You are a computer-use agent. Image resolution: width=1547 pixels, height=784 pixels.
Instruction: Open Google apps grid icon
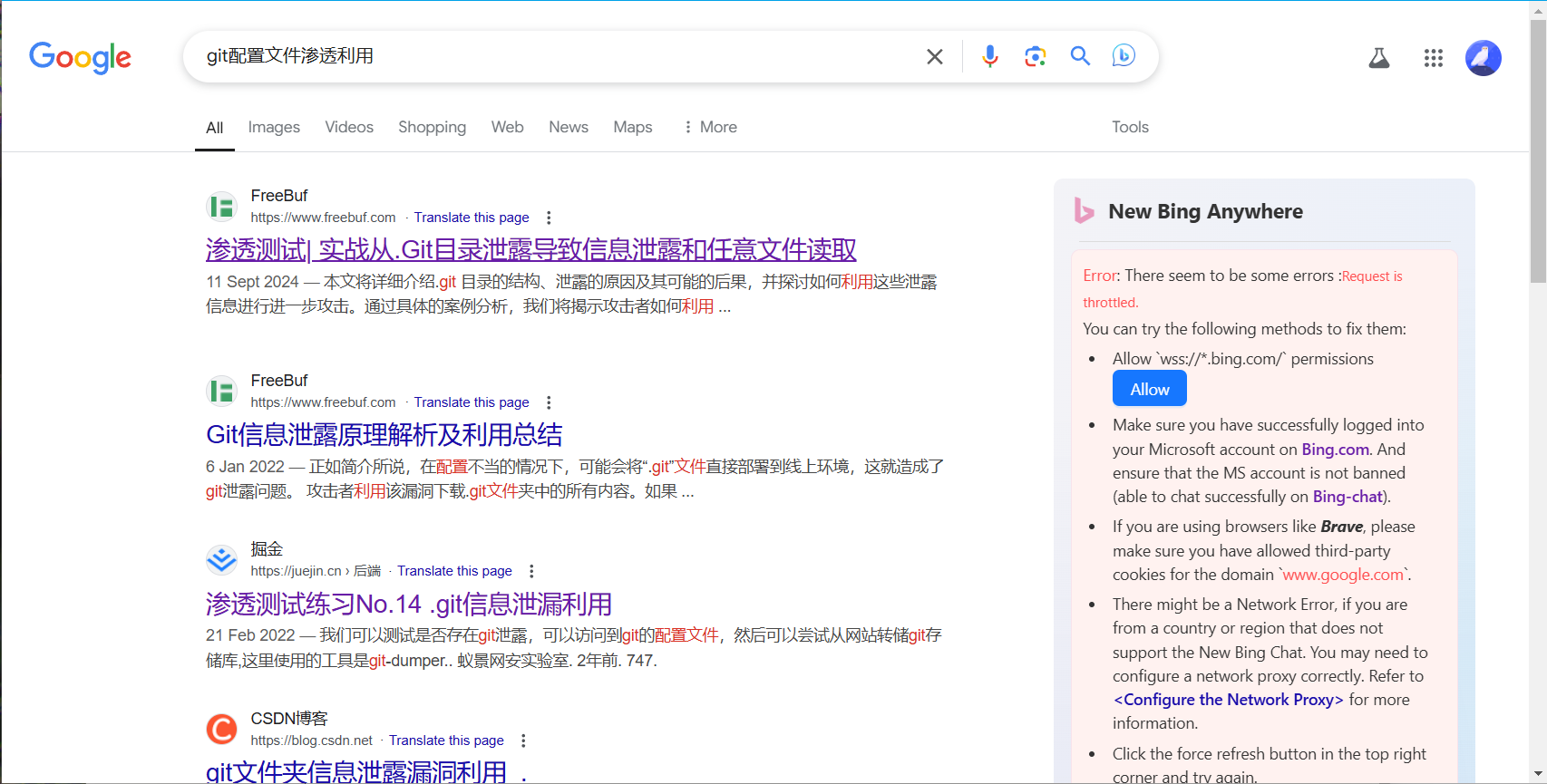pos(1434,58)
